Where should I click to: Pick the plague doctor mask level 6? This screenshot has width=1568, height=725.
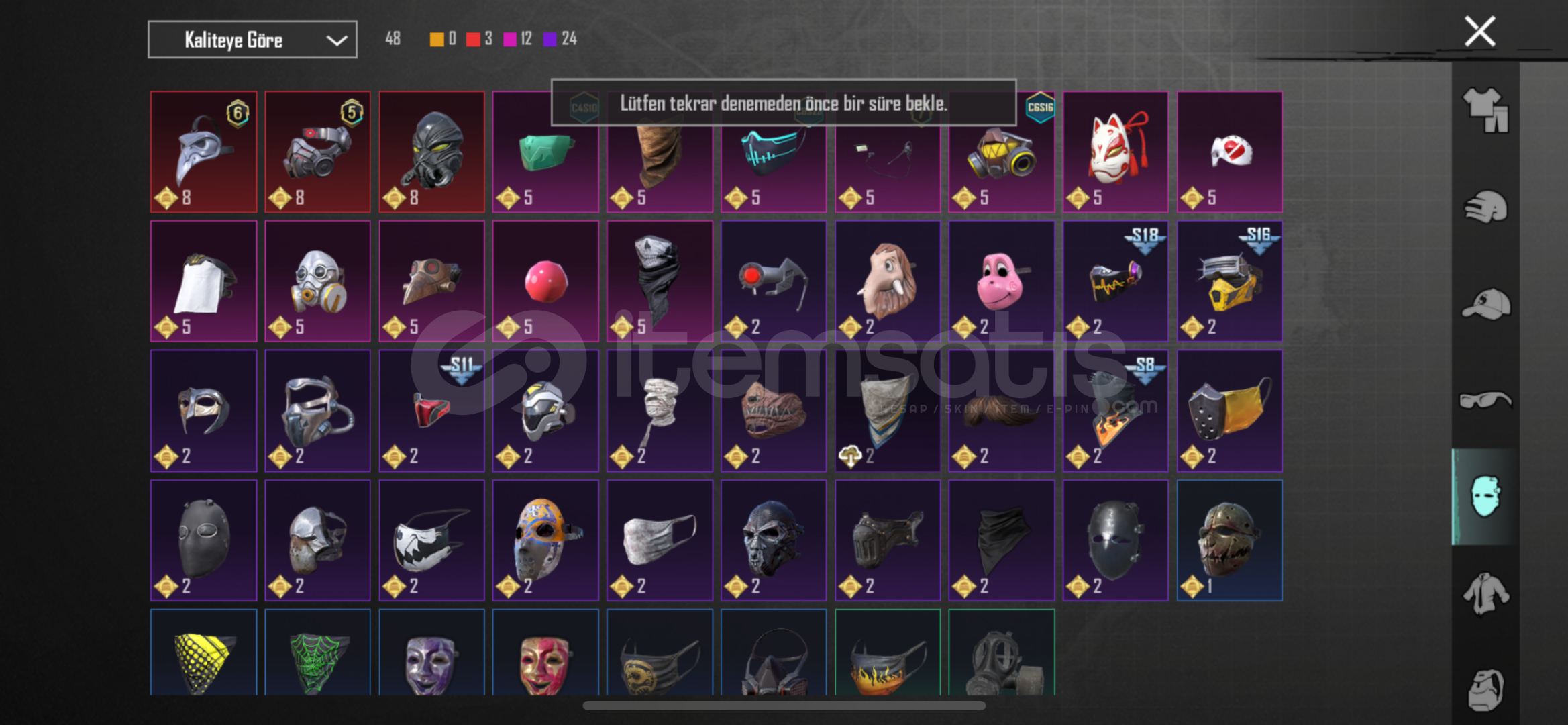point(203,152)
